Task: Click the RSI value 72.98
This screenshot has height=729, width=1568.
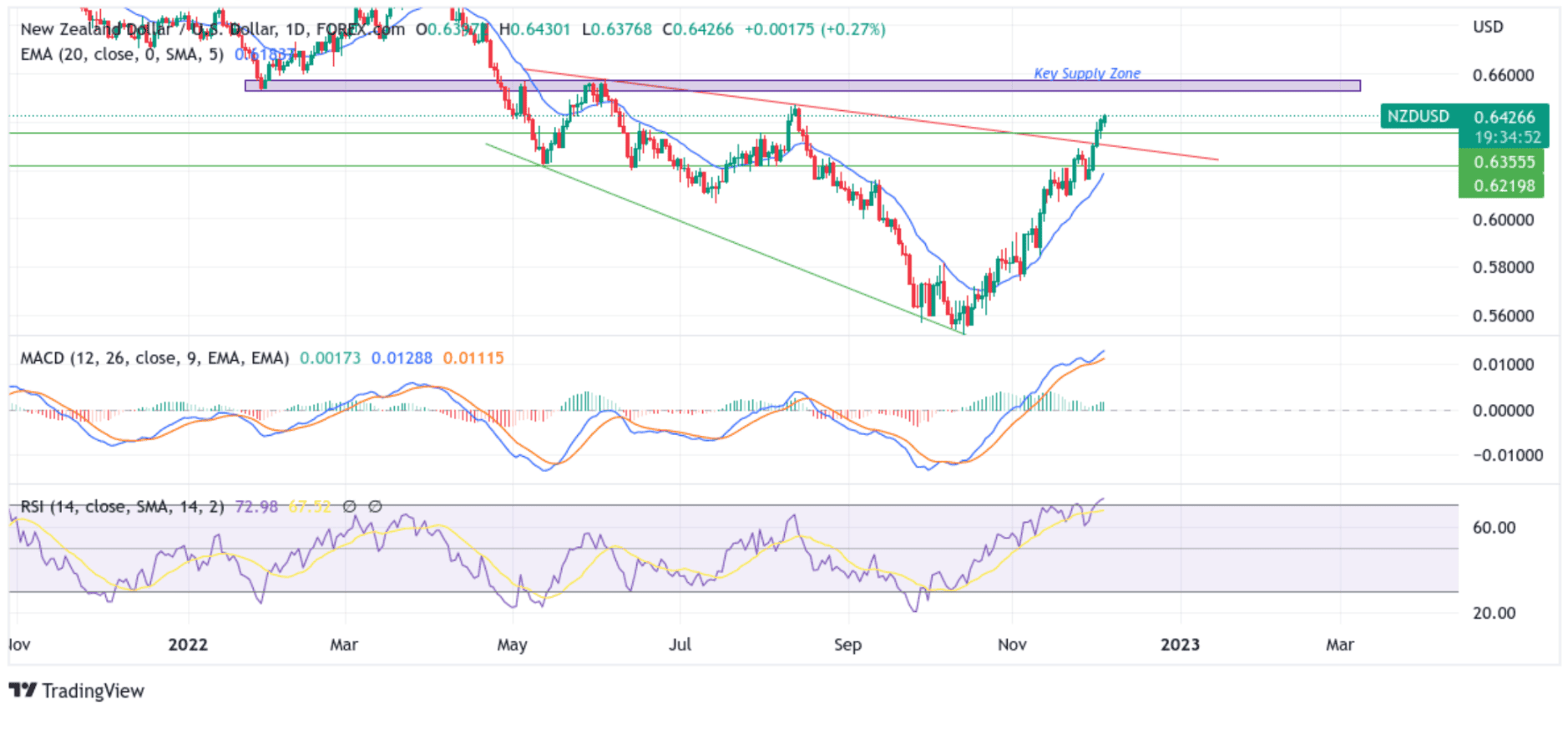Action: pyautogui.click(x=256, y=507)
